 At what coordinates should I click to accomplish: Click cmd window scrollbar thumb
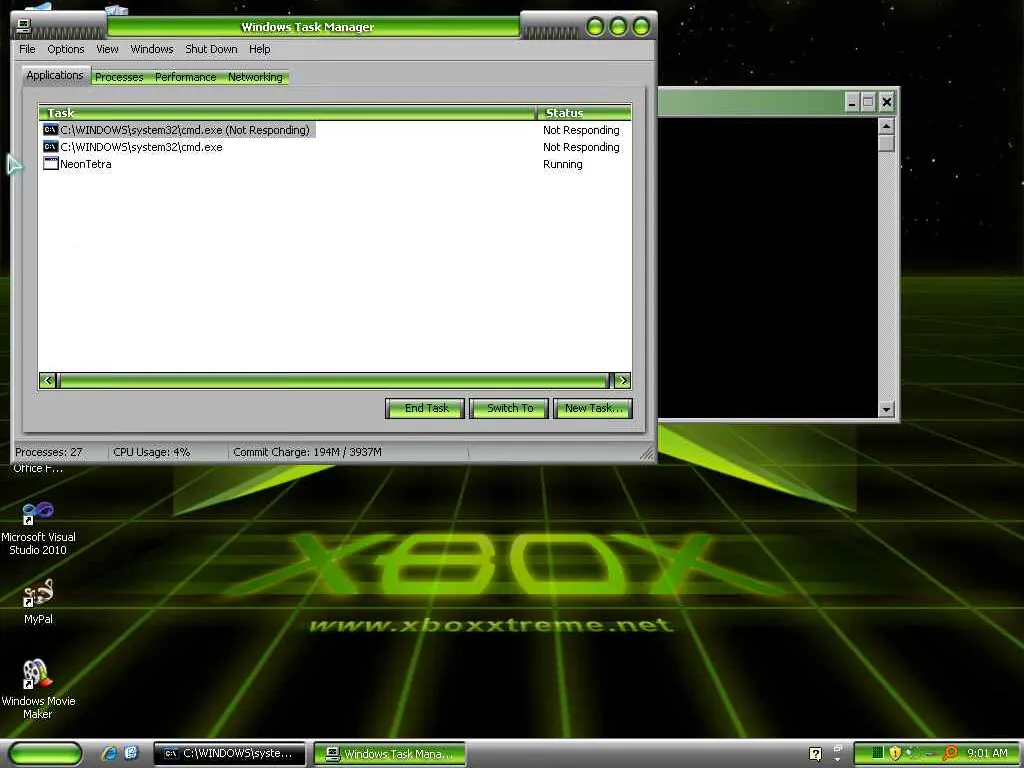tap(886, 143)
